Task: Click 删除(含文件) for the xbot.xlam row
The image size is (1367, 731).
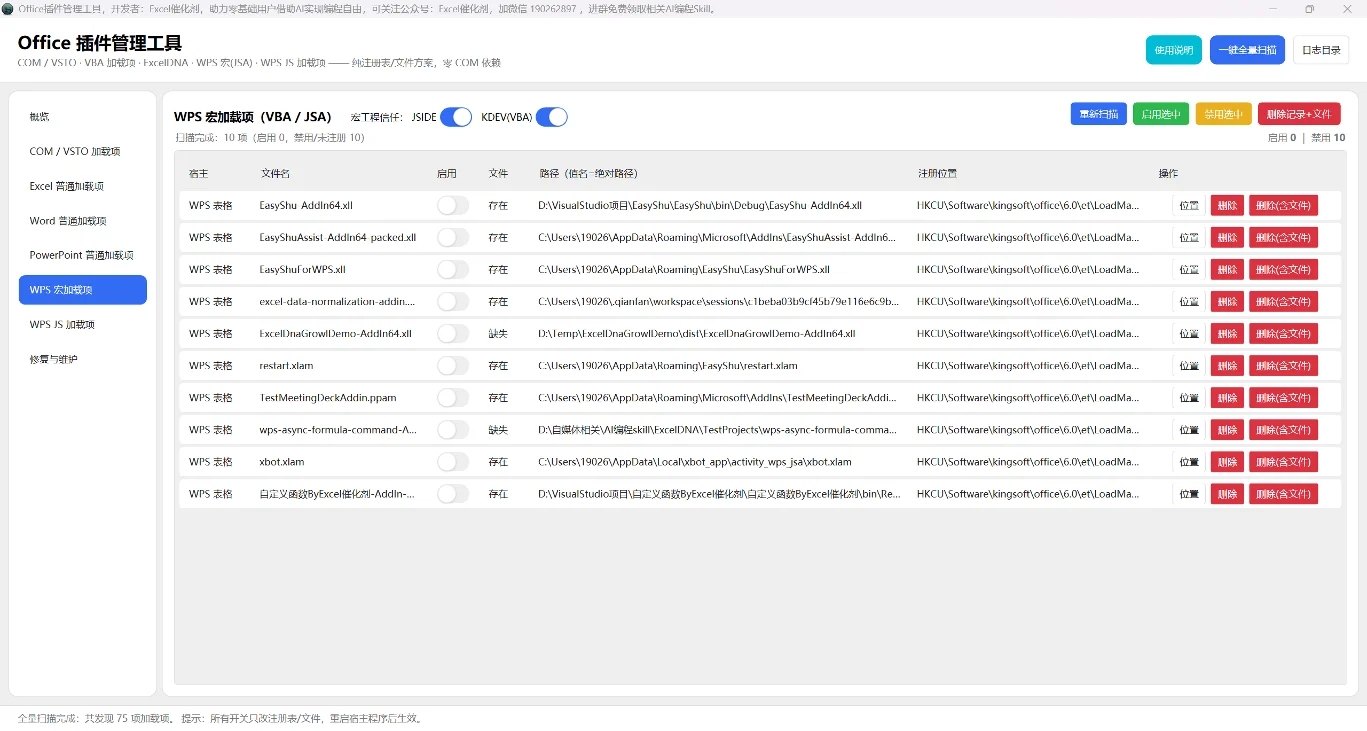Action: tap(1283, 461)
